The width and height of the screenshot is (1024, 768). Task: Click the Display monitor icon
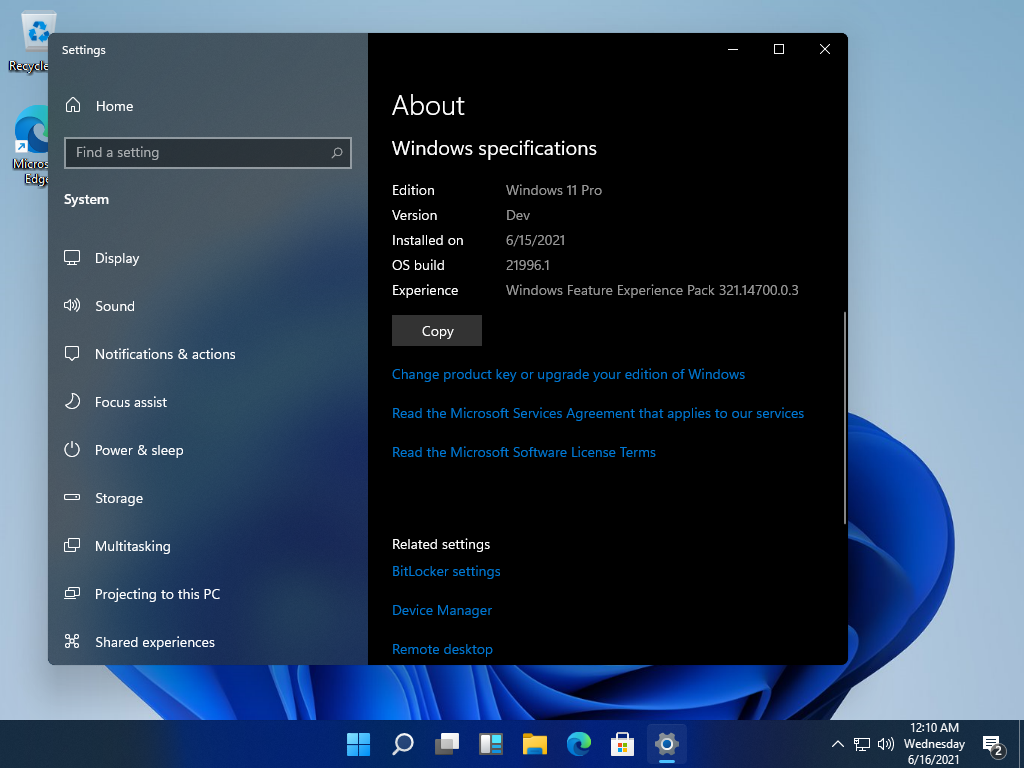72,257
